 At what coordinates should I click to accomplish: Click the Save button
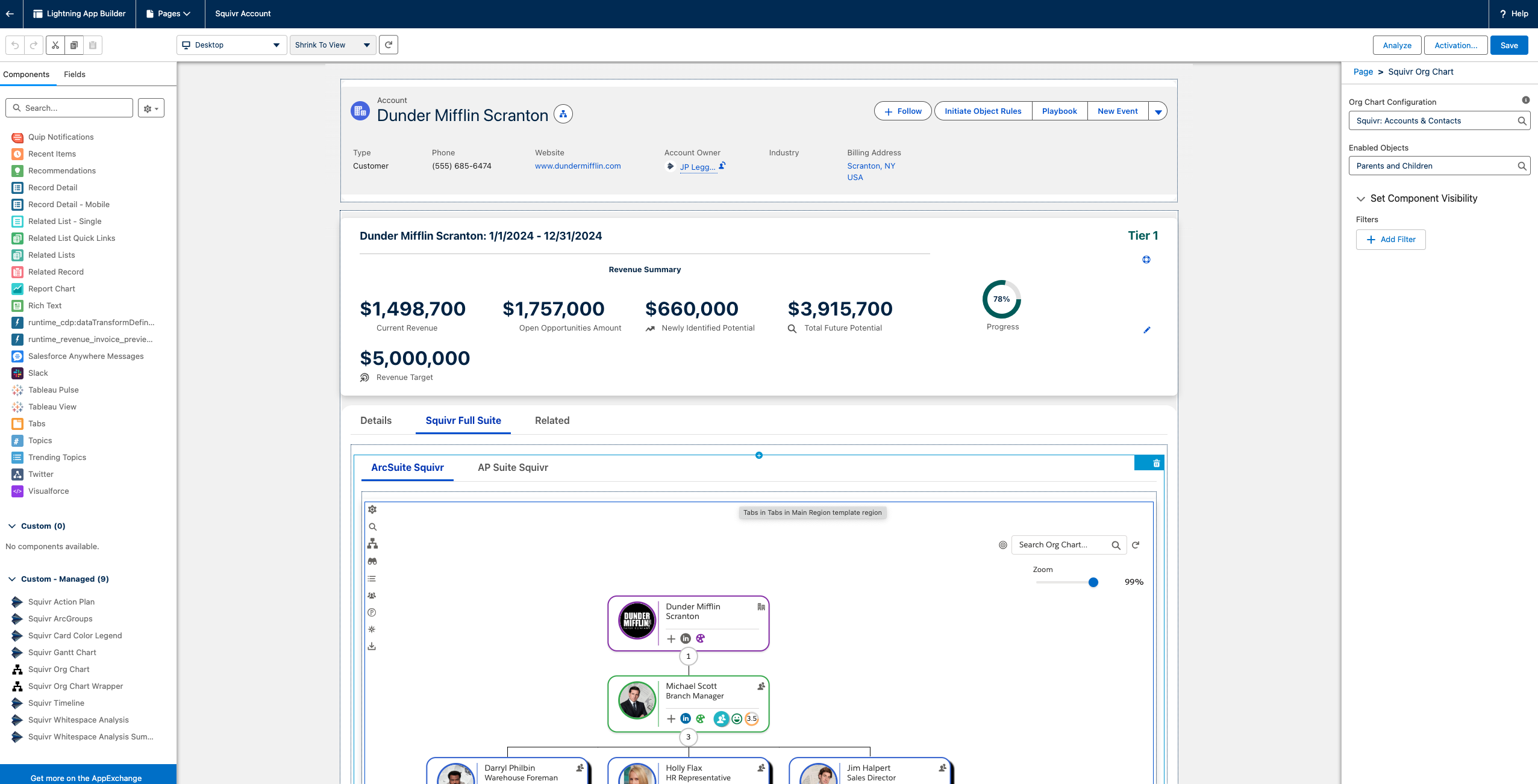tap(1509, 45)
